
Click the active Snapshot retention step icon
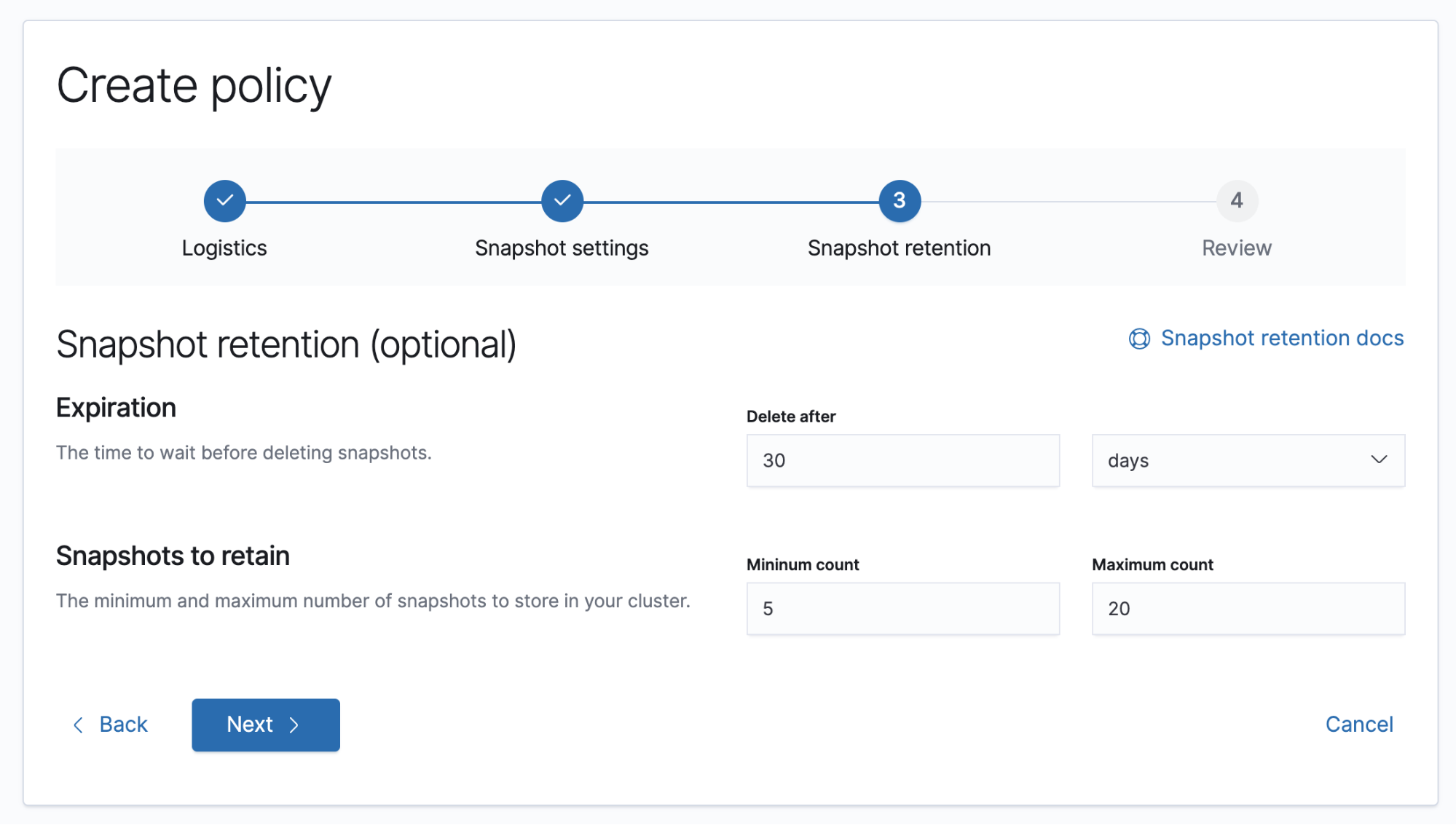click(x=897, y=202)
